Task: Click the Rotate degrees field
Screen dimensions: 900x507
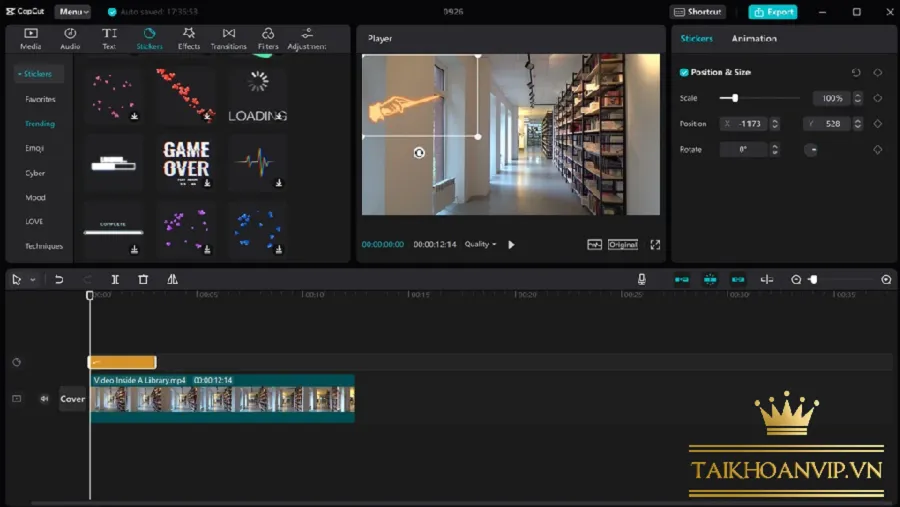Action: click(744, 149)
